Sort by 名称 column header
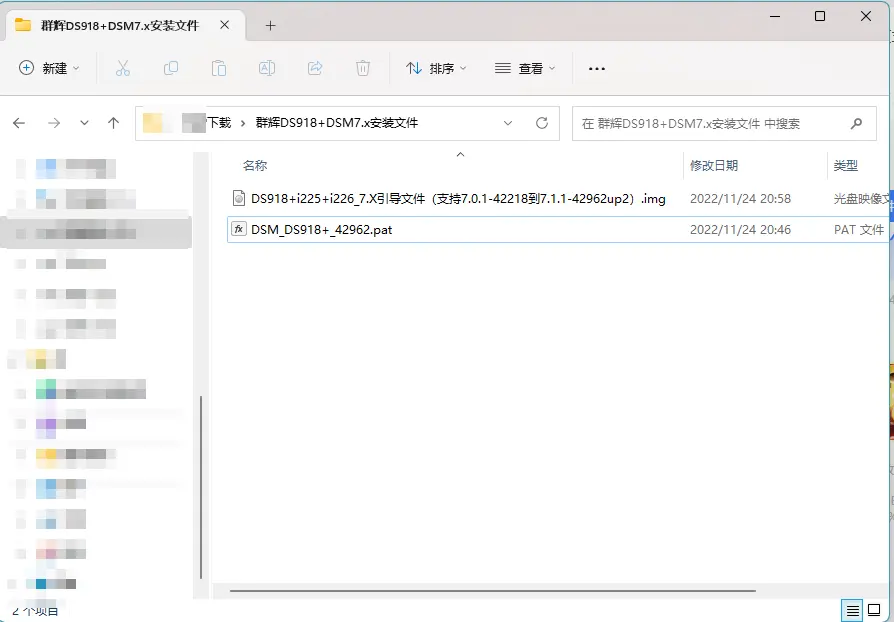Screen dimensions: 894x622 coord(255,165)
